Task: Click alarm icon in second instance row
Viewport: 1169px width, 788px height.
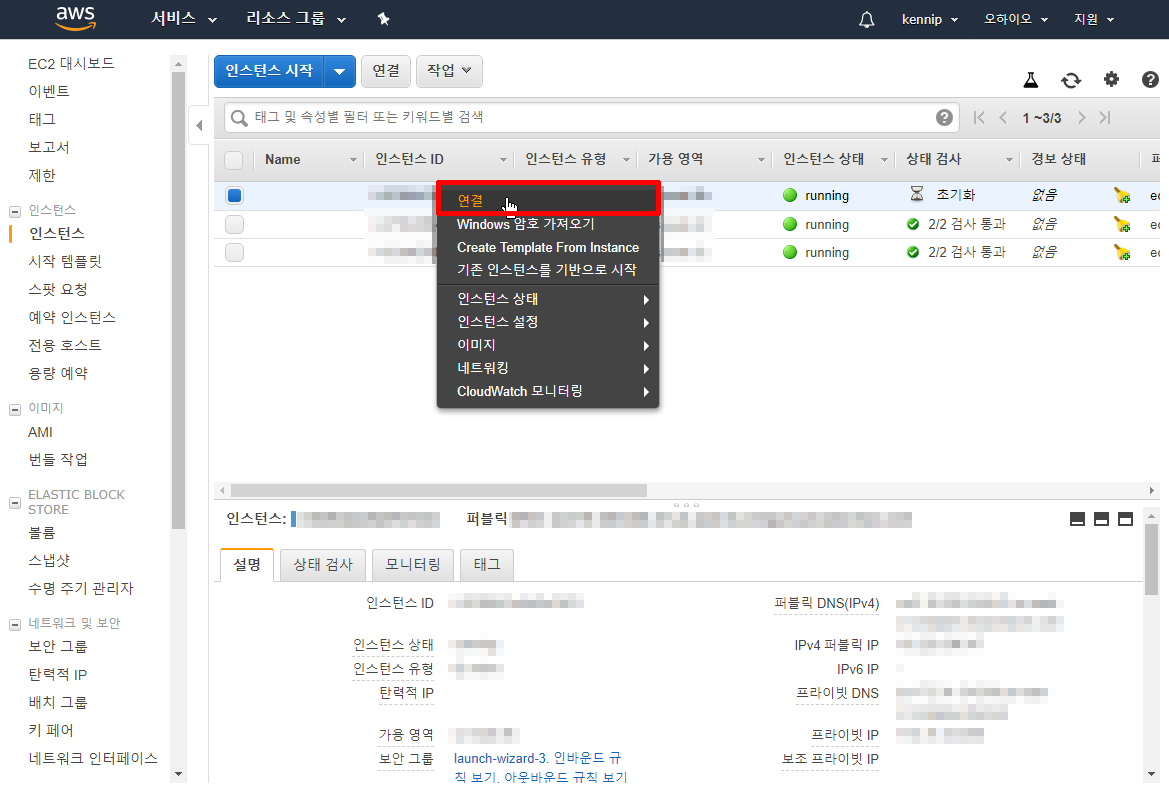Action: (x=1122, y=224)
